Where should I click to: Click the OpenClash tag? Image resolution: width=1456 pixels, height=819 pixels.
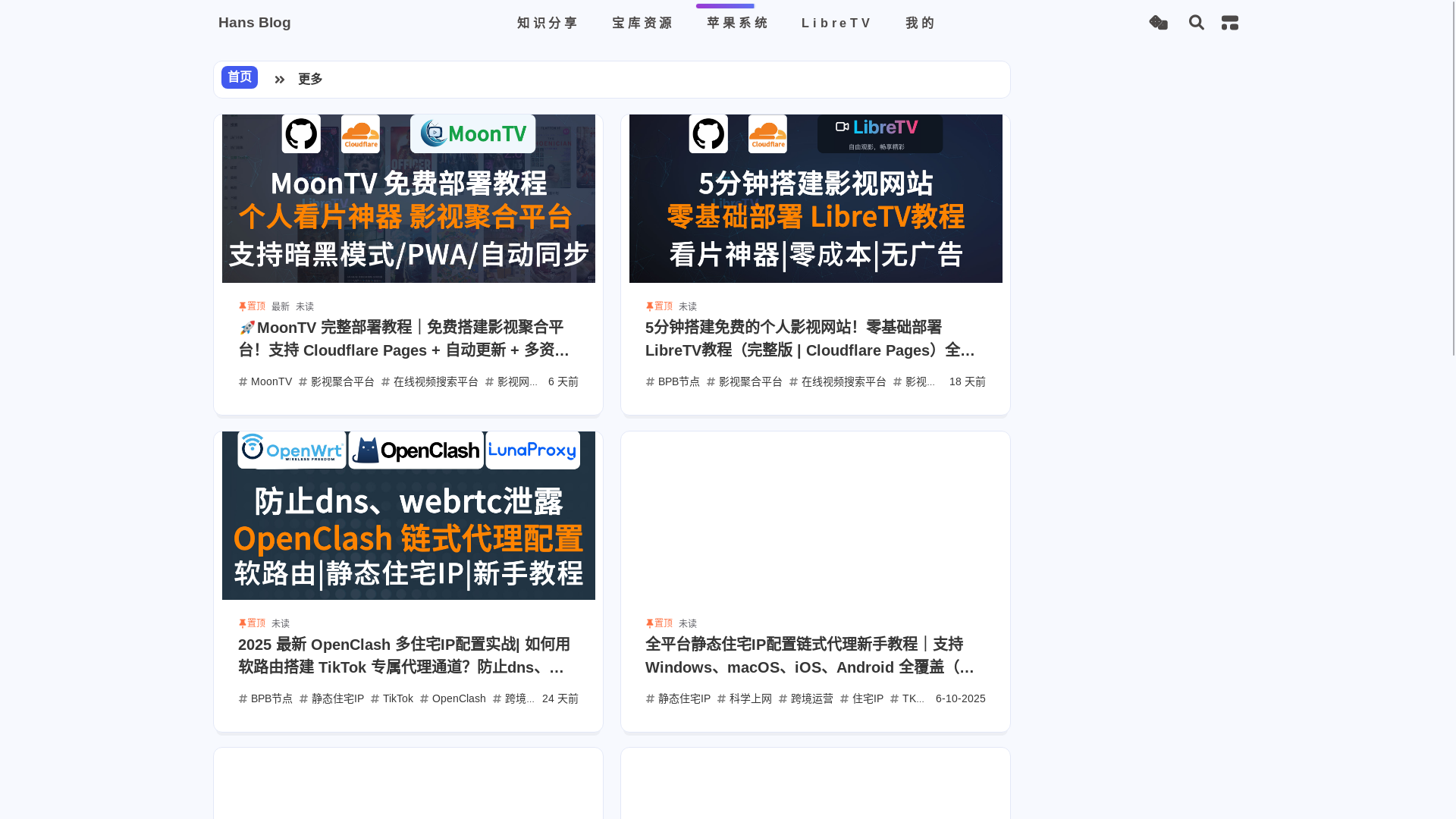pyautogui.click(x=453, y=698)
